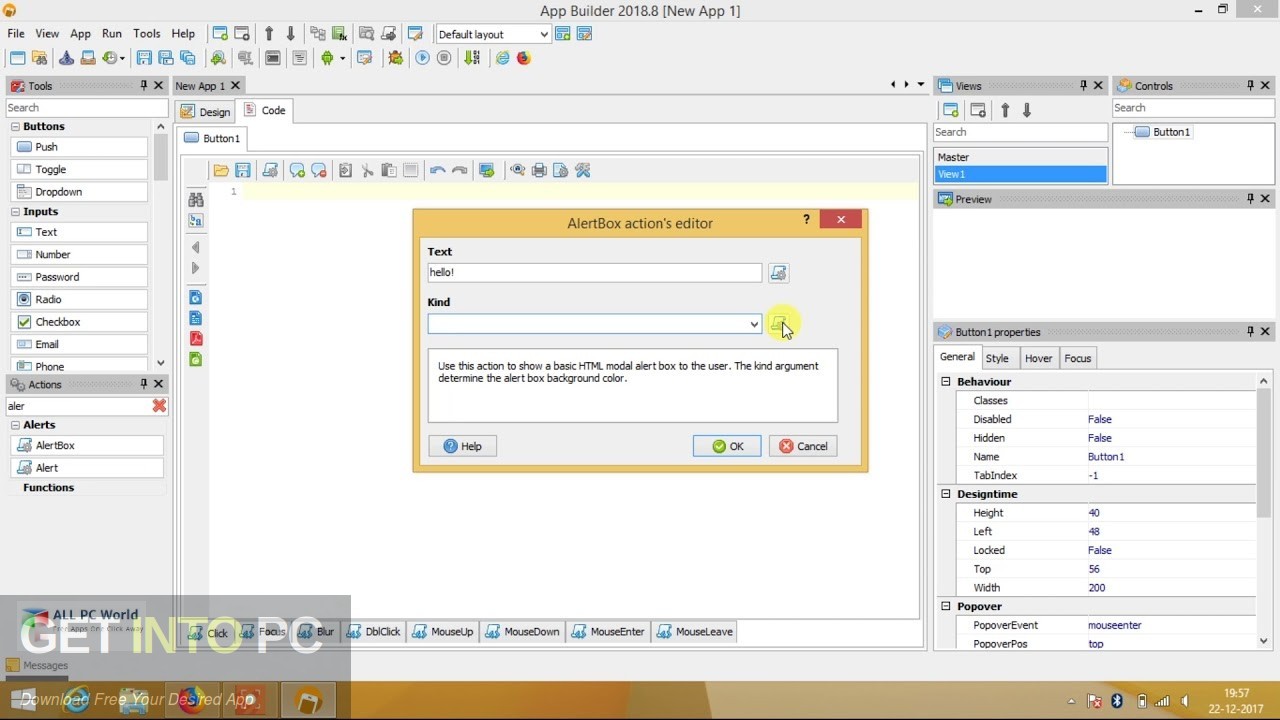Click the save disk icon in code editor toolbar

click(x=243, y=171)
